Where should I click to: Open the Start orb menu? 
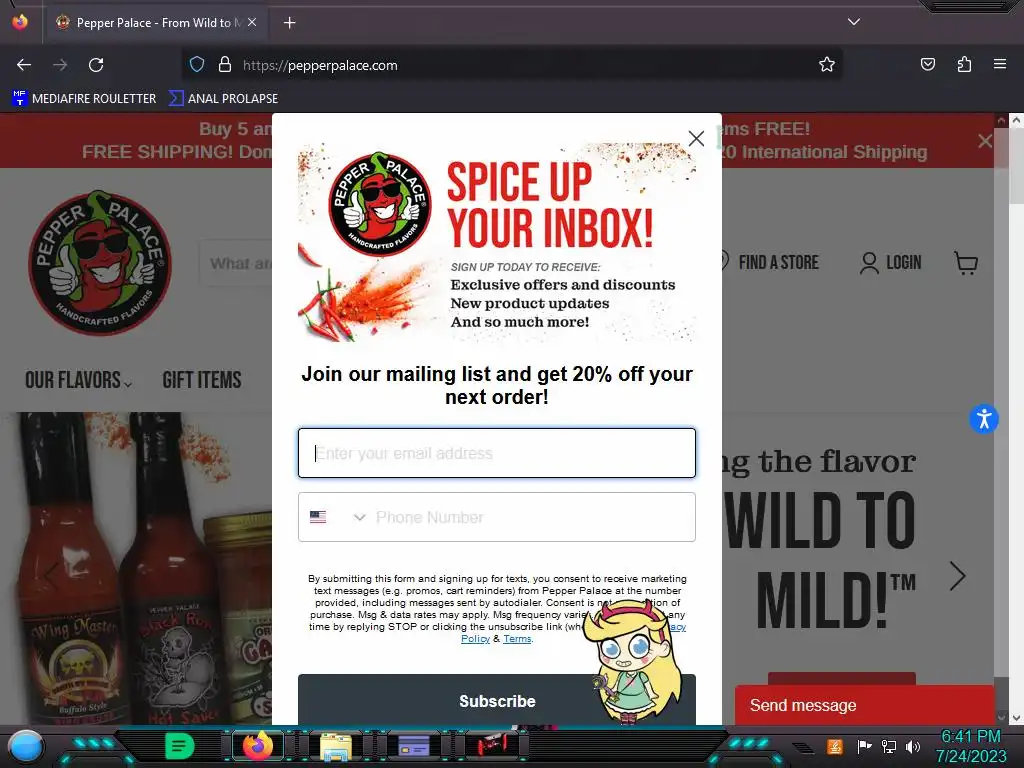point(26,747)
